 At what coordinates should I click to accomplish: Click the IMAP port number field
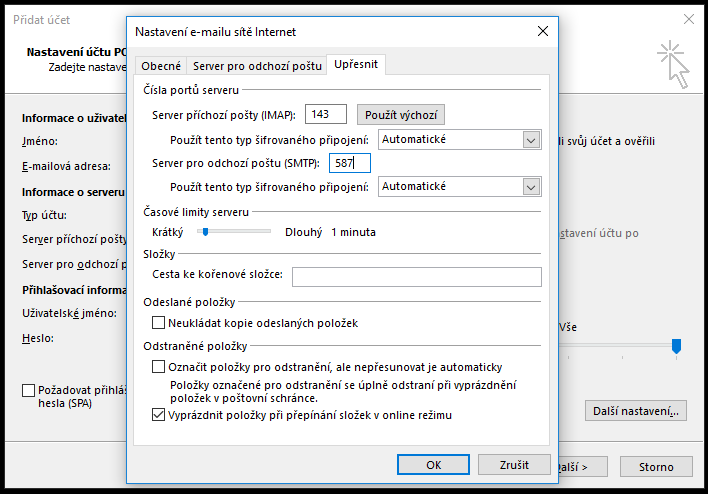326,114
